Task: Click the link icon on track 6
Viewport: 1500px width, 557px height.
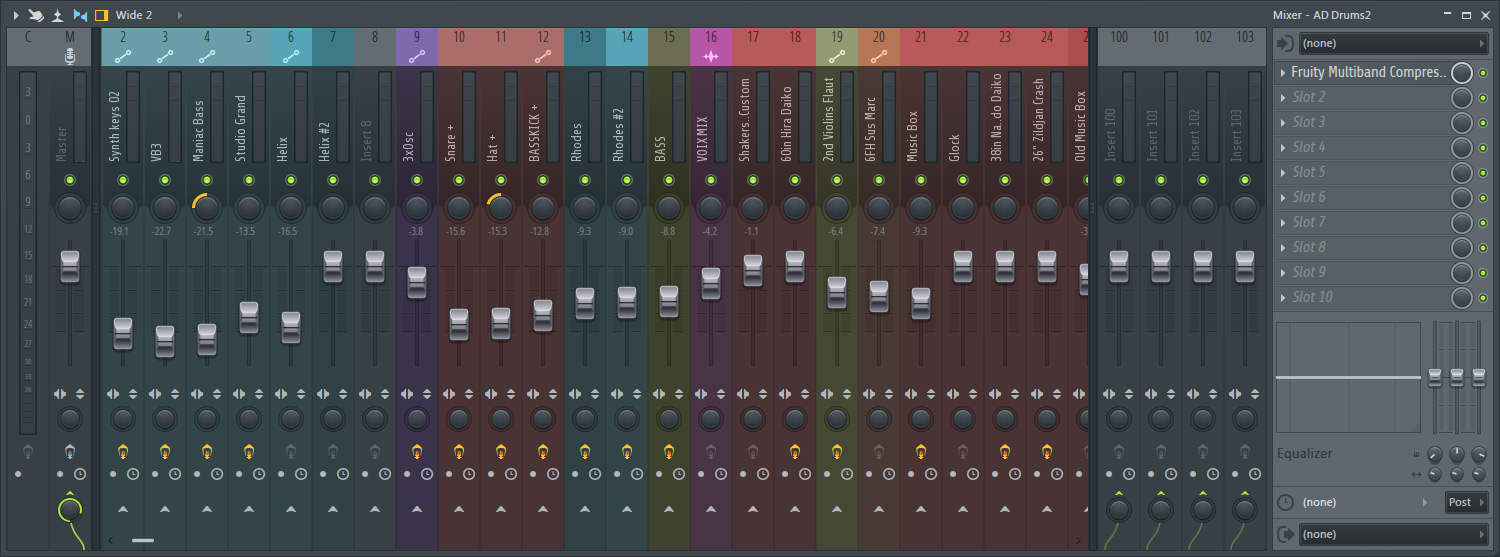Action: (x=291, y=57)
